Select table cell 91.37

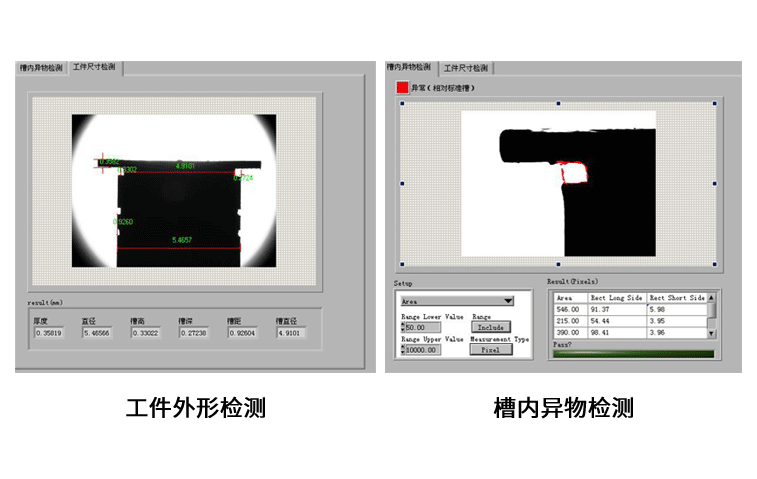[x=617, y=310]
